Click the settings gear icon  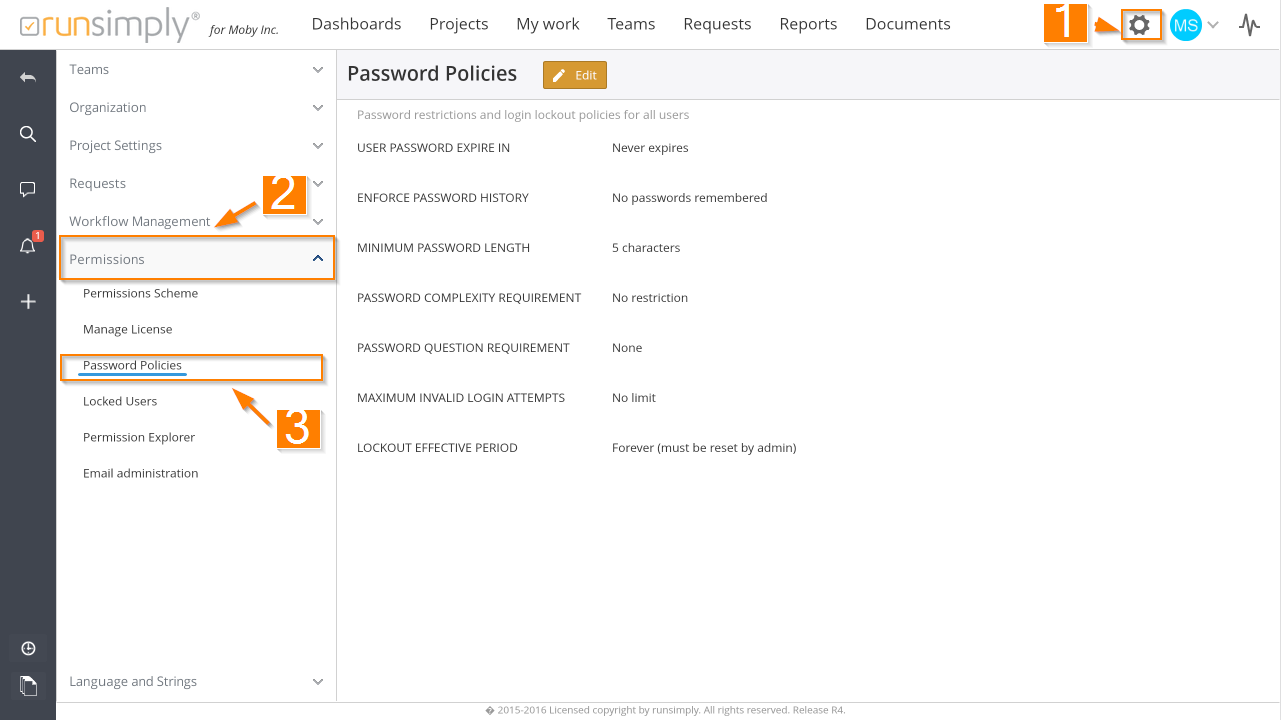click(x=1139, y=25)
